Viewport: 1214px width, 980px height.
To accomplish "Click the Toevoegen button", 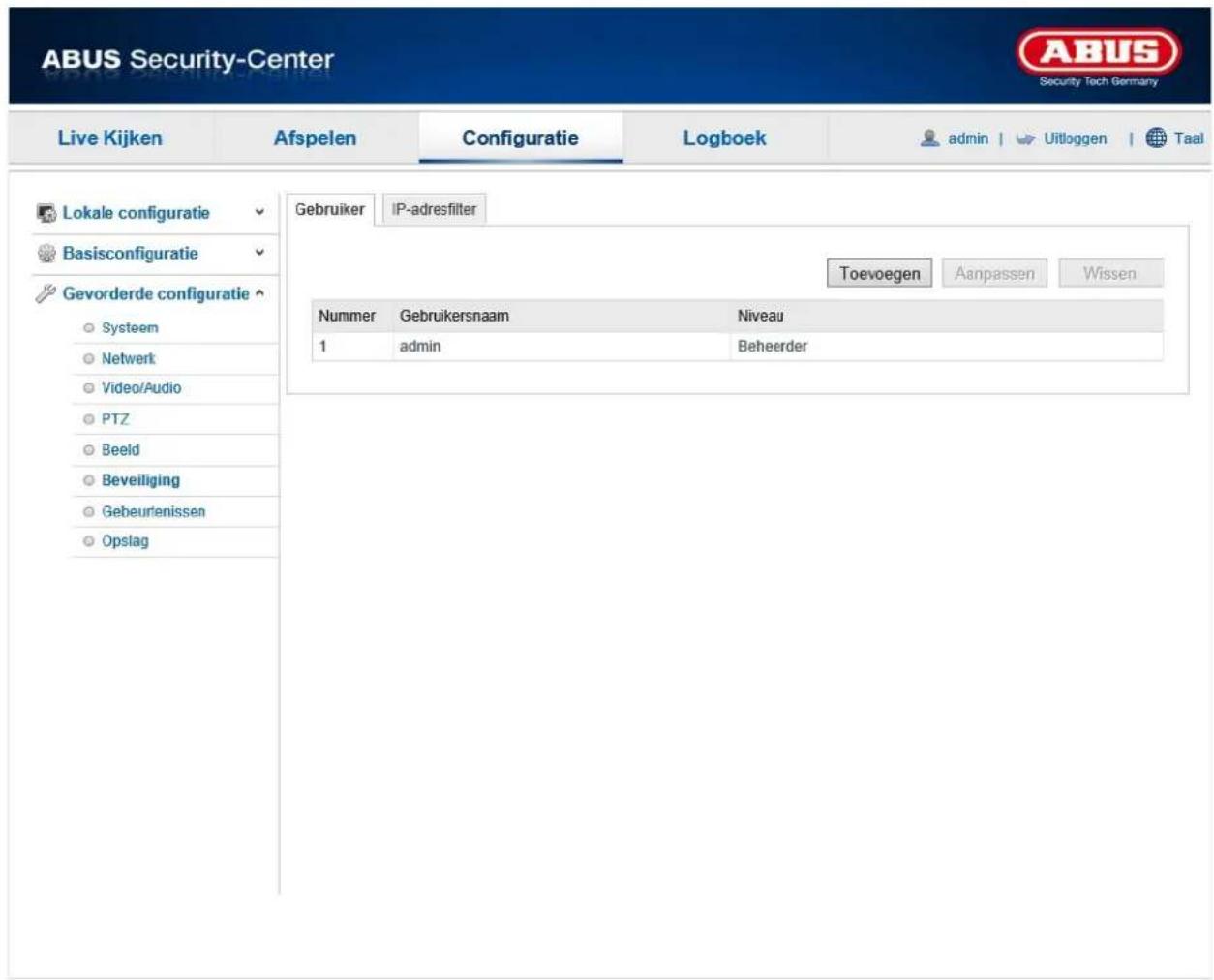I will point(879,273).
